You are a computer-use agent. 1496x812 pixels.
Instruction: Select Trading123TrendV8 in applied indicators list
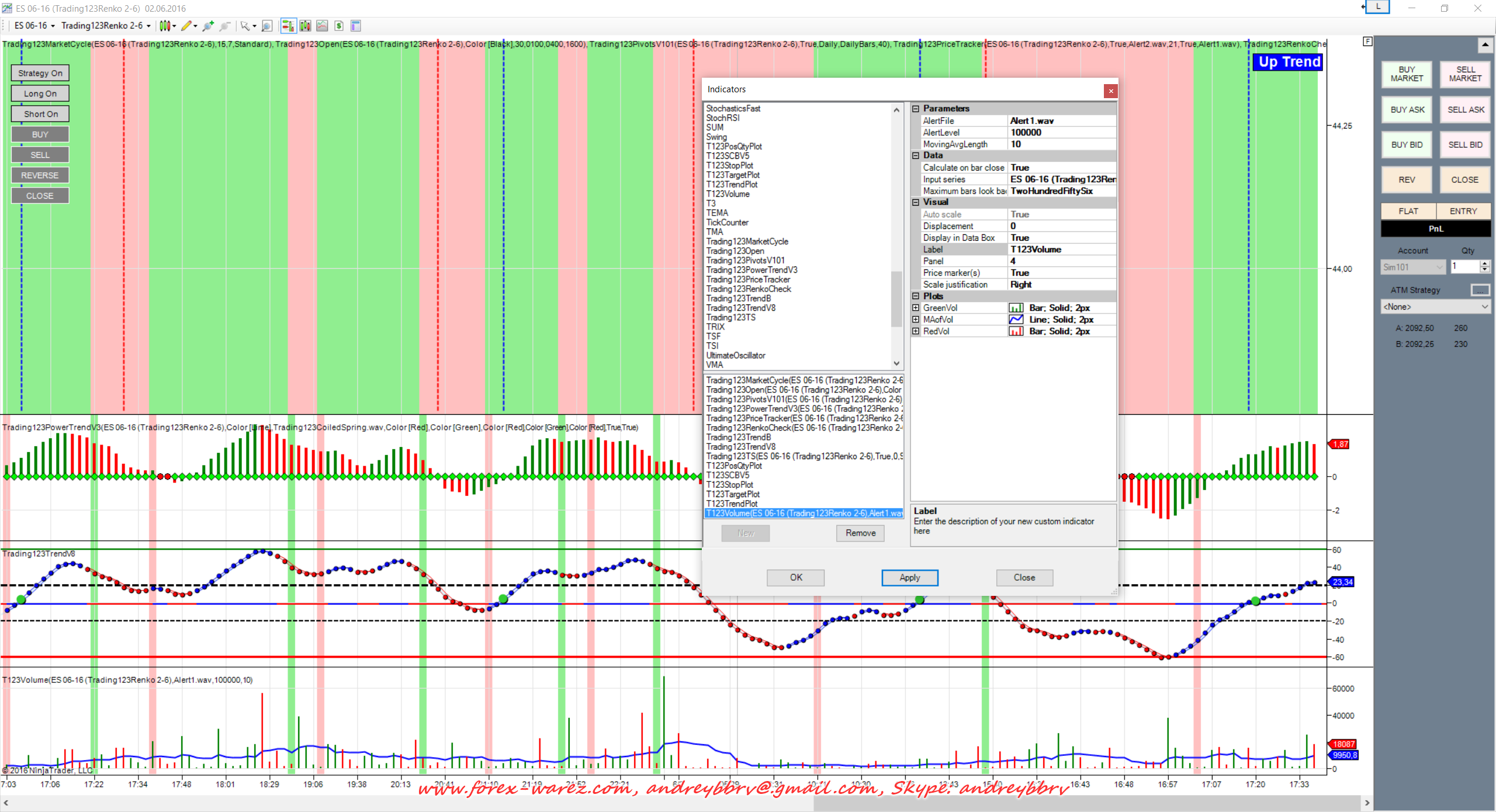pyautogui.click(x=740, y=447)
